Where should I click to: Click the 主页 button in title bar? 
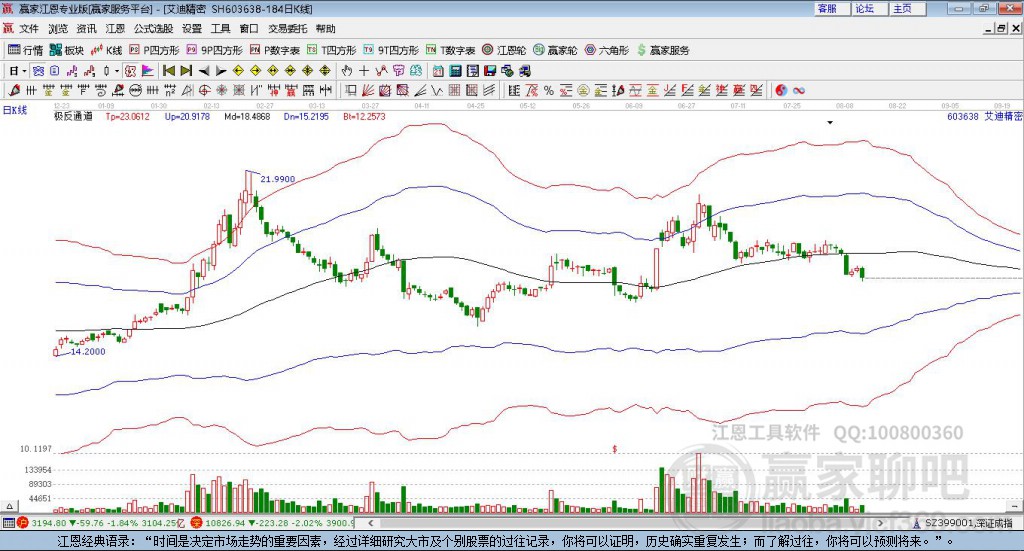[907, 8]
